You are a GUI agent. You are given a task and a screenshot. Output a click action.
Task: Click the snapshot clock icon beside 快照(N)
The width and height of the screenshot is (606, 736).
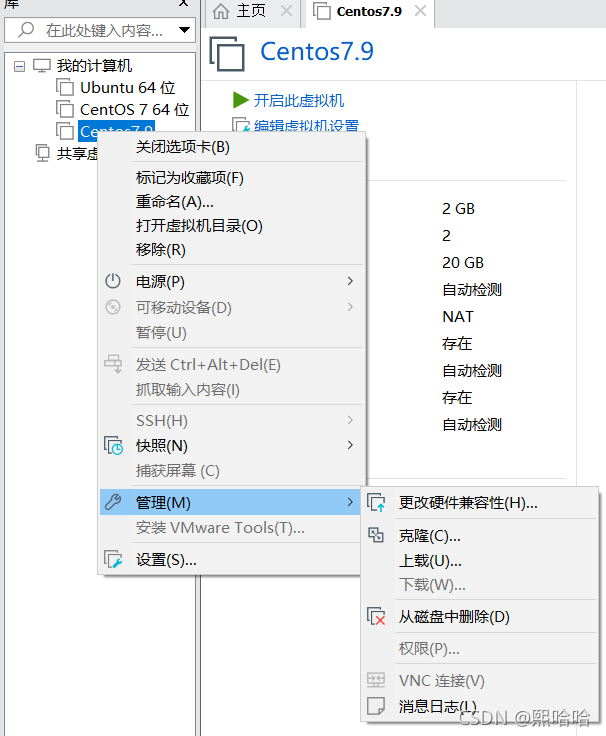click(x=113, y=446)
